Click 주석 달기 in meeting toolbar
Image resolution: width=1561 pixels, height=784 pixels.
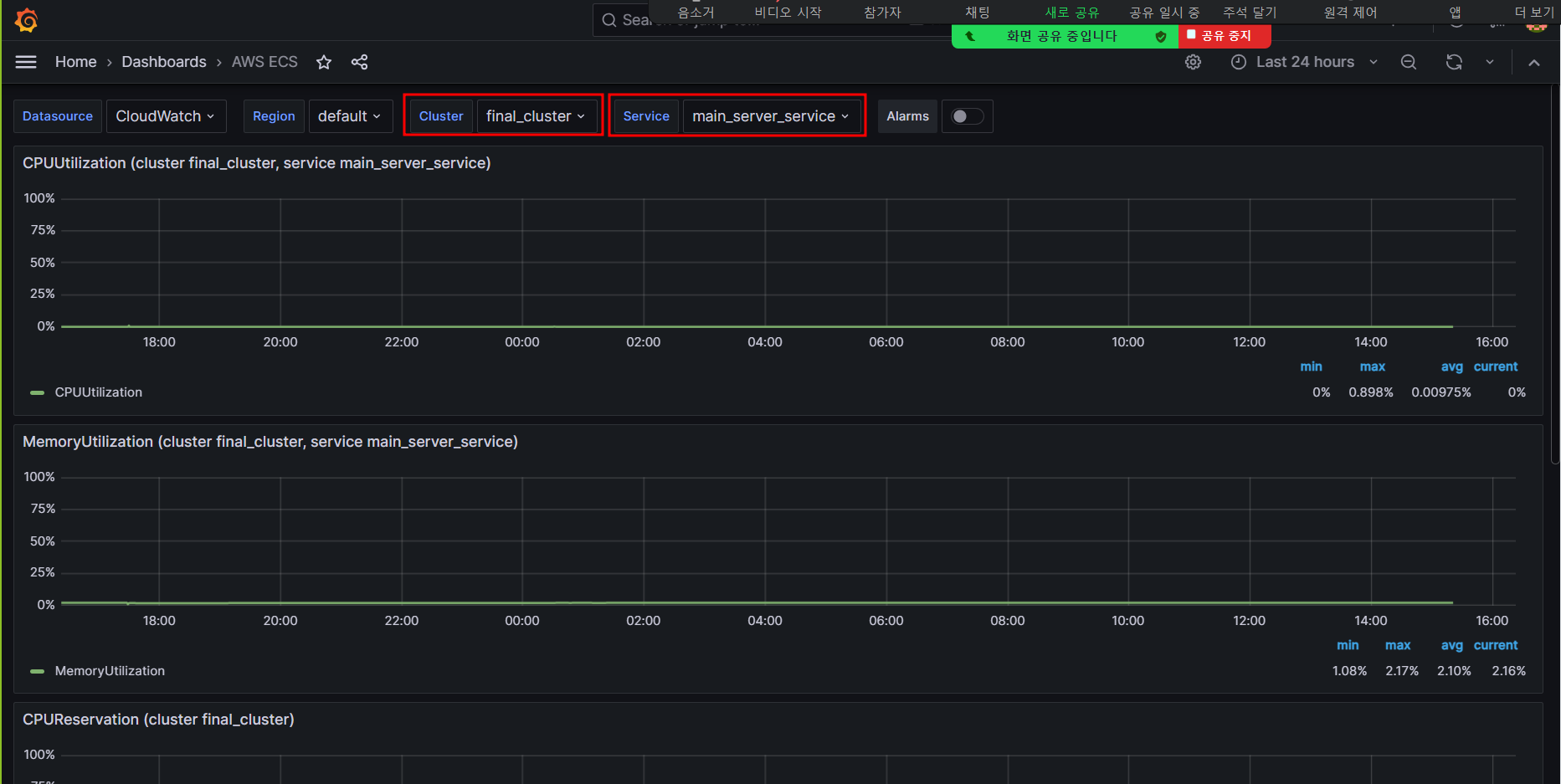pos(1250,13)
